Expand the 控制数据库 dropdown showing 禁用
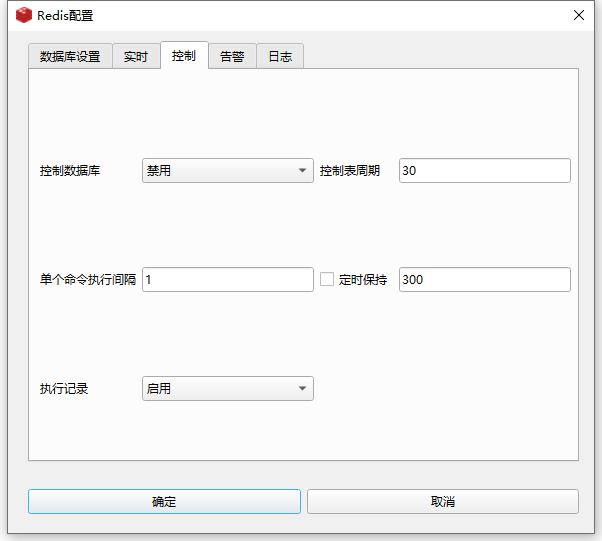This screenshot has height=541, width=602. pos(228,170)
